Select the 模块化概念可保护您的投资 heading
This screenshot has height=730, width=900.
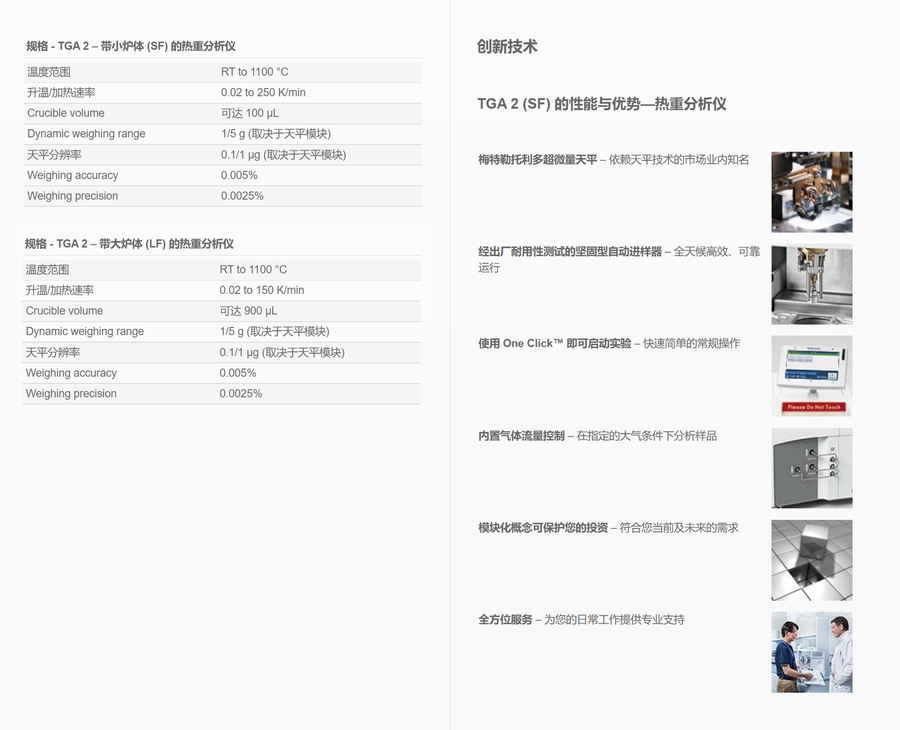click(543, 527)
